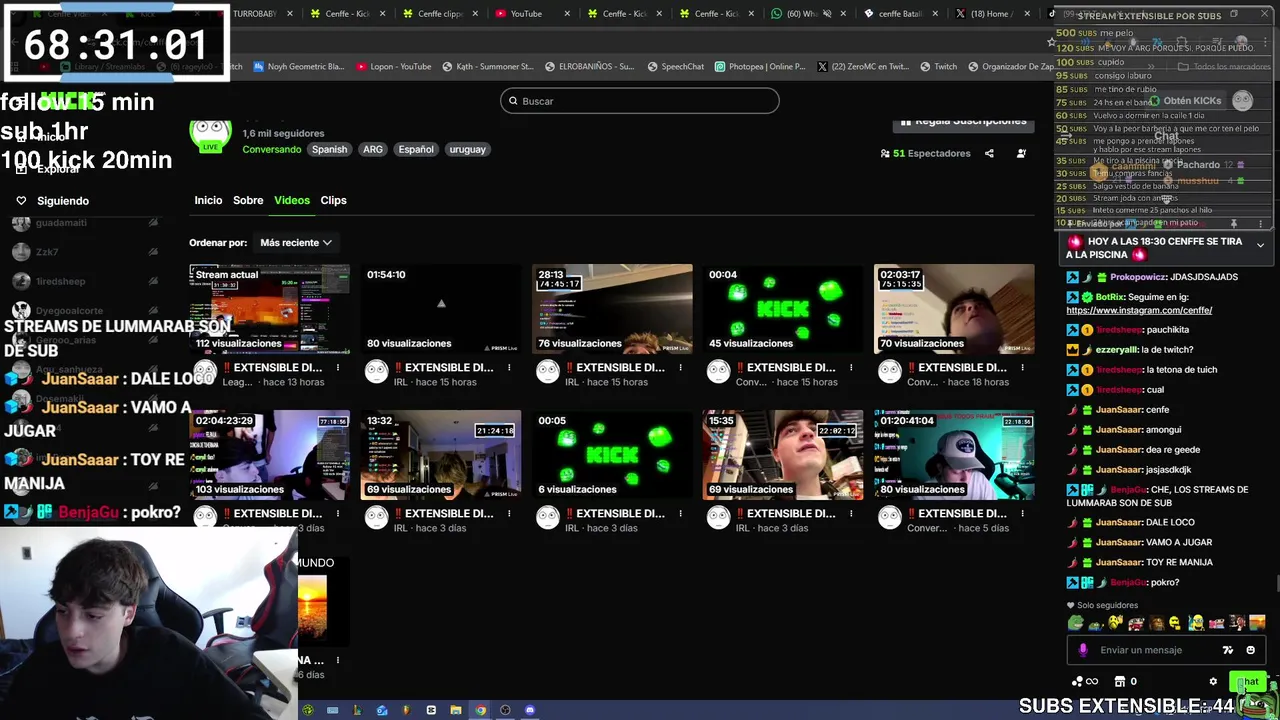Open share icon next to Espectadores
The height and width of the screenshot is (720, 1280).
989,153
